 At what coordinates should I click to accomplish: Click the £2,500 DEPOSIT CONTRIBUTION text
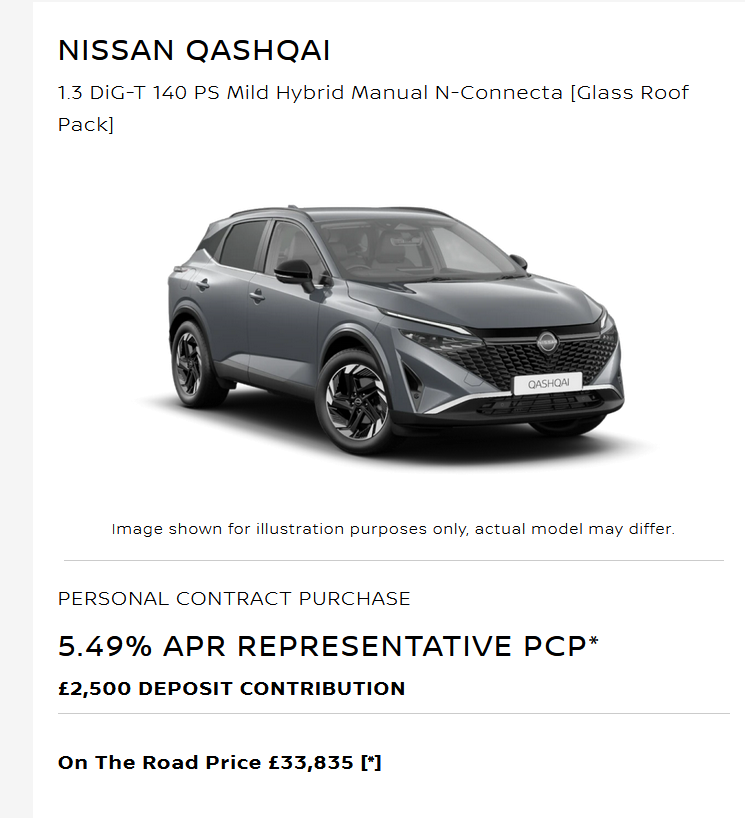pos(231,688)
